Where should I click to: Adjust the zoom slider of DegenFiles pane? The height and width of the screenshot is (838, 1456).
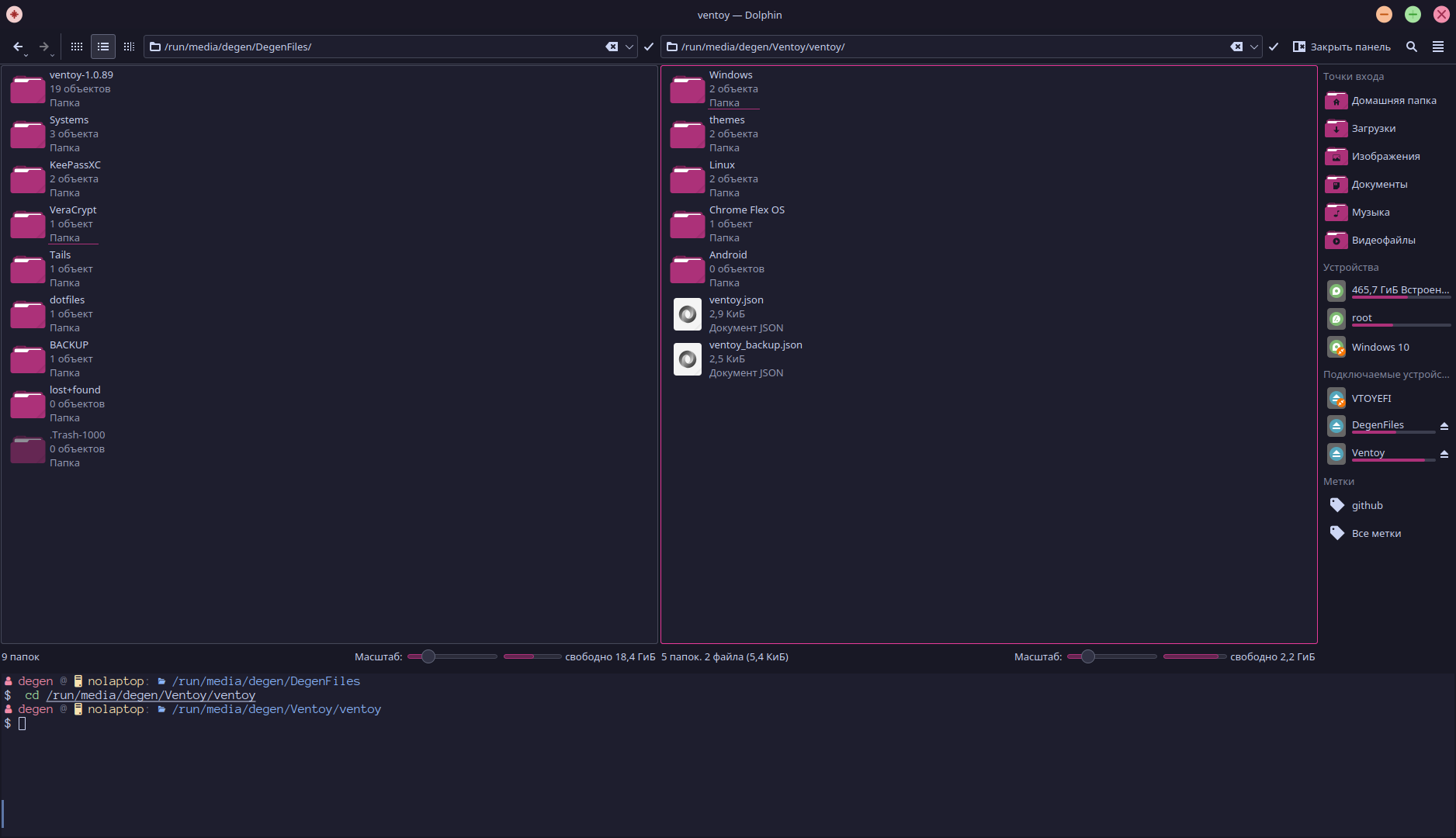pos(452,656)
